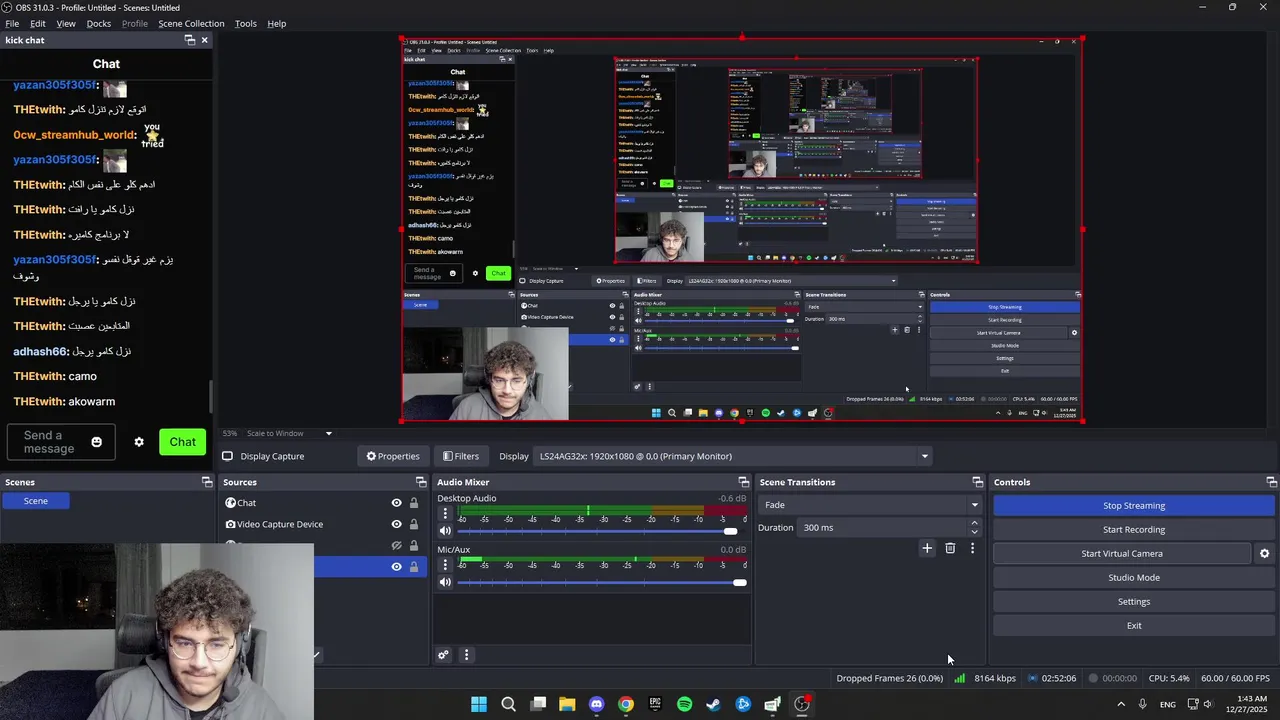Toggle lock on the highlighted source row
This screenshot has height=720, width=1280.
[x=414, y=567]
